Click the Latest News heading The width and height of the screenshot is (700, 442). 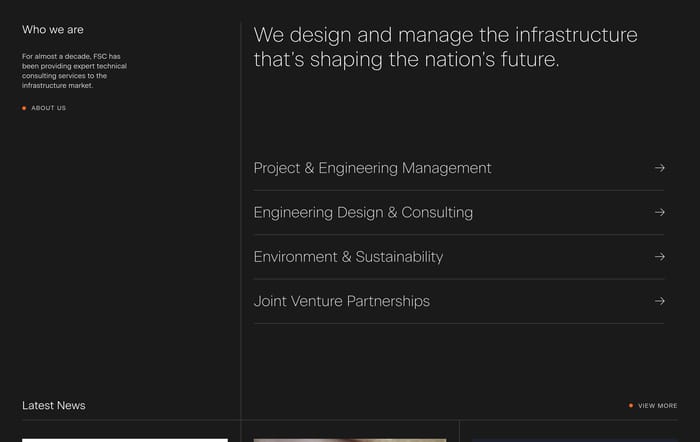click(x=54, y=405)
